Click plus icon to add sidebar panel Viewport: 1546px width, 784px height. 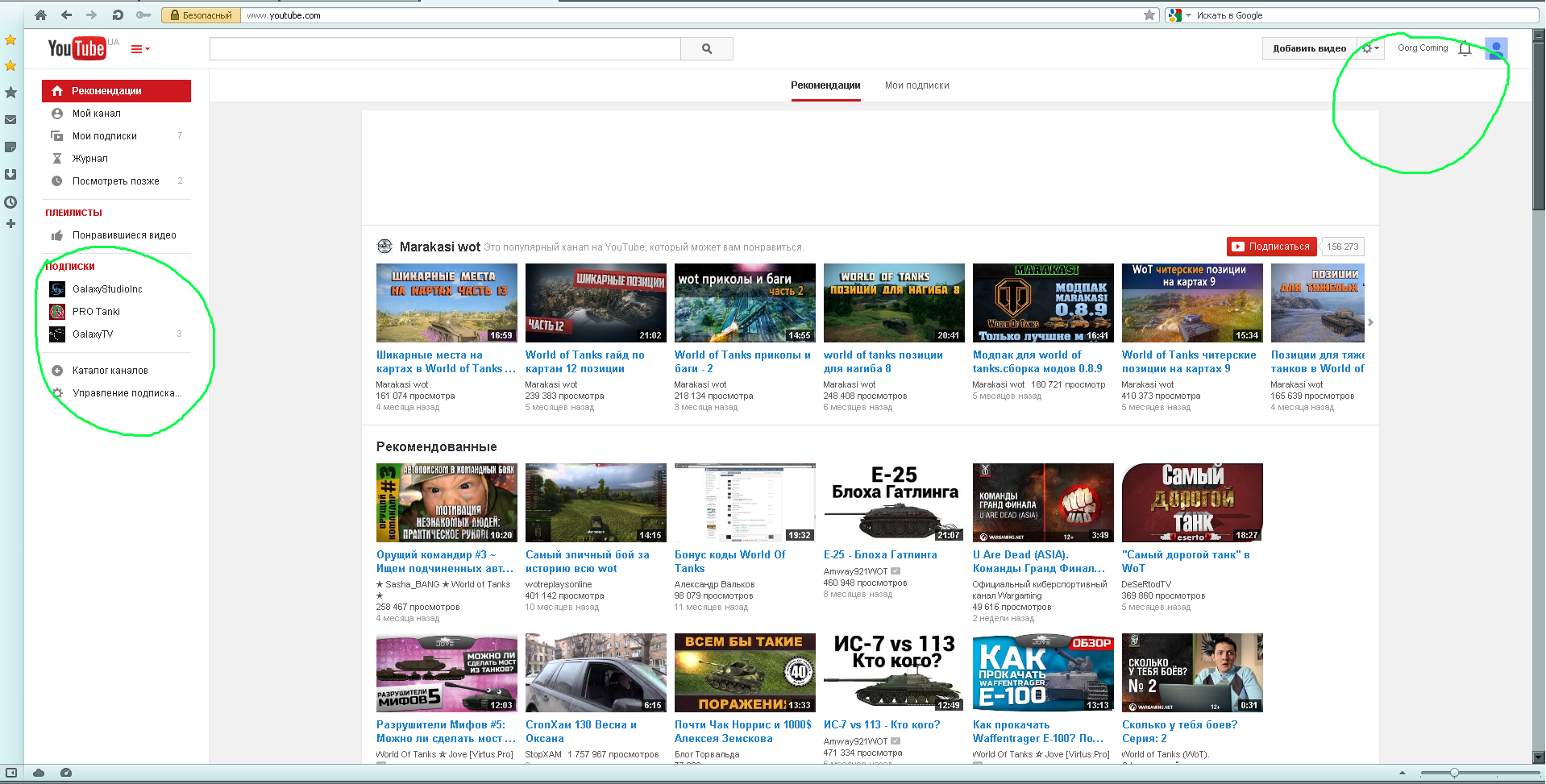[10, 224]
